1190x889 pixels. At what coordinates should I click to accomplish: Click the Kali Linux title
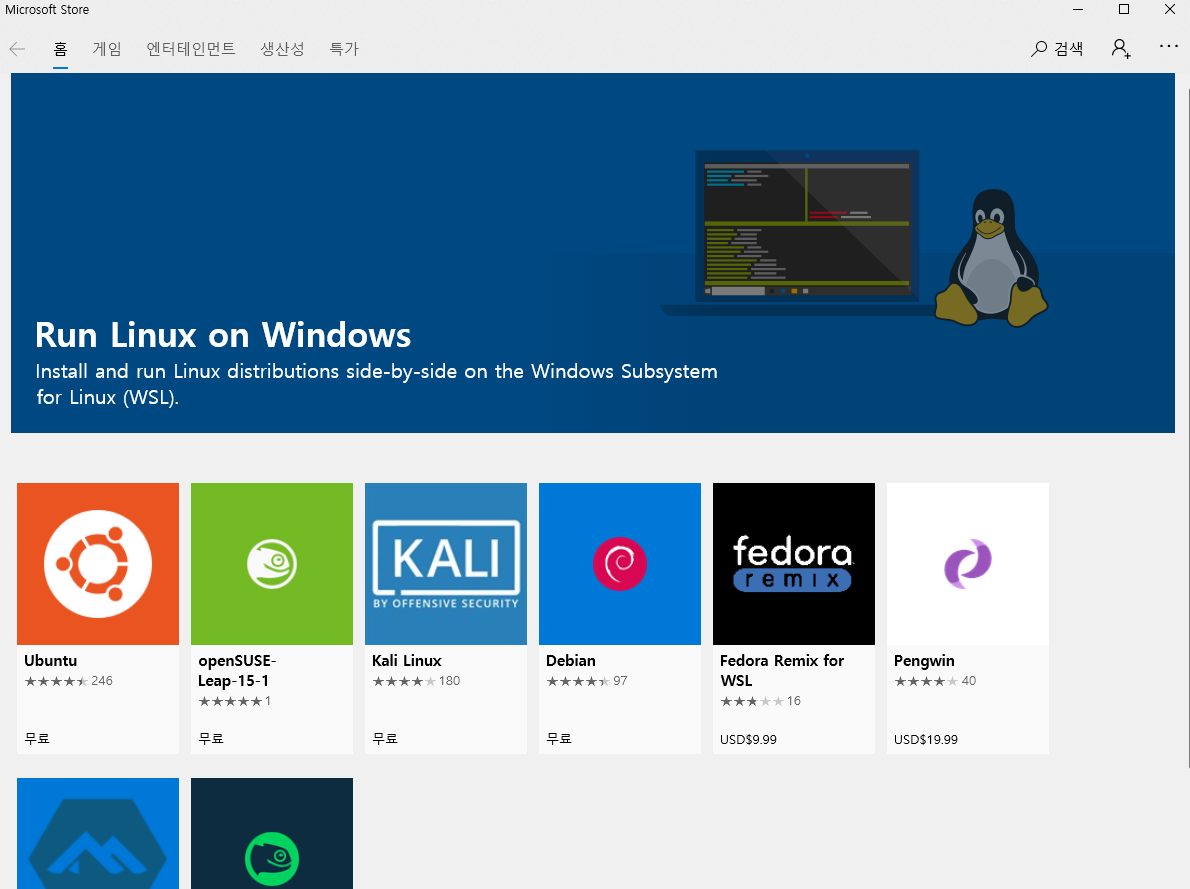(x=407, y=660)
